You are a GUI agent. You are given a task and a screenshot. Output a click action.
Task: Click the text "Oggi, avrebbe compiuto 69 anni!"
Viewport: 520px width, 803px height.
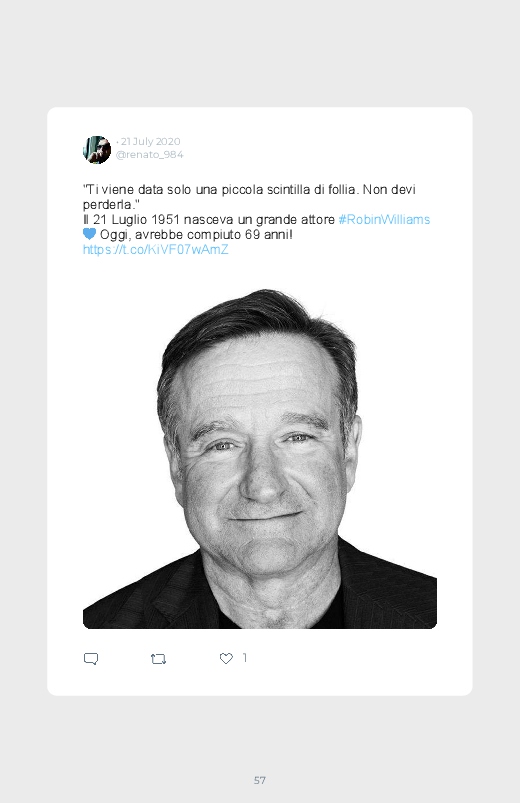(196, 235)
